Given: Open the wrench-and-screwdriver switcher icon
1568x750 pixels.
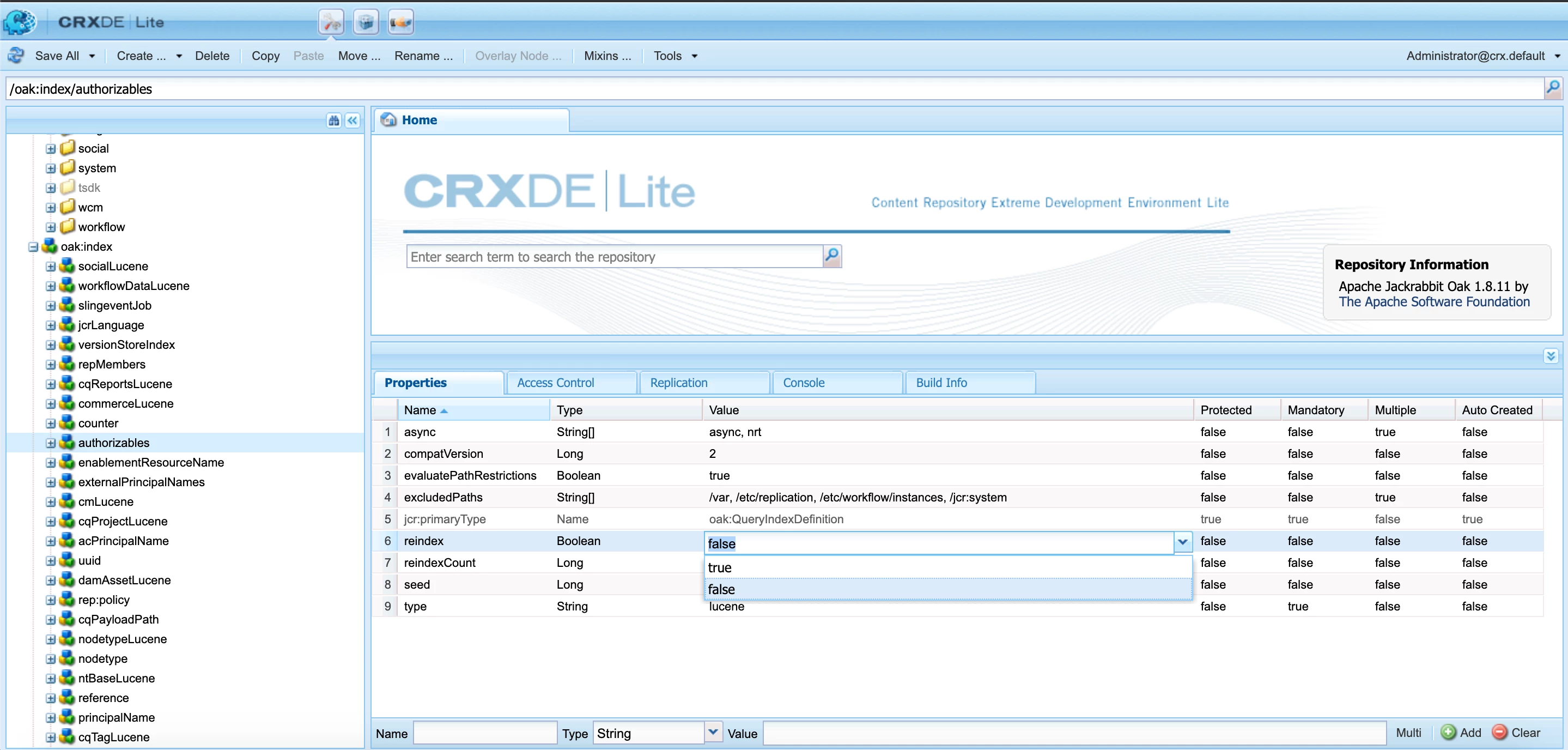Looking at the screenshot, I should point(331,22).
